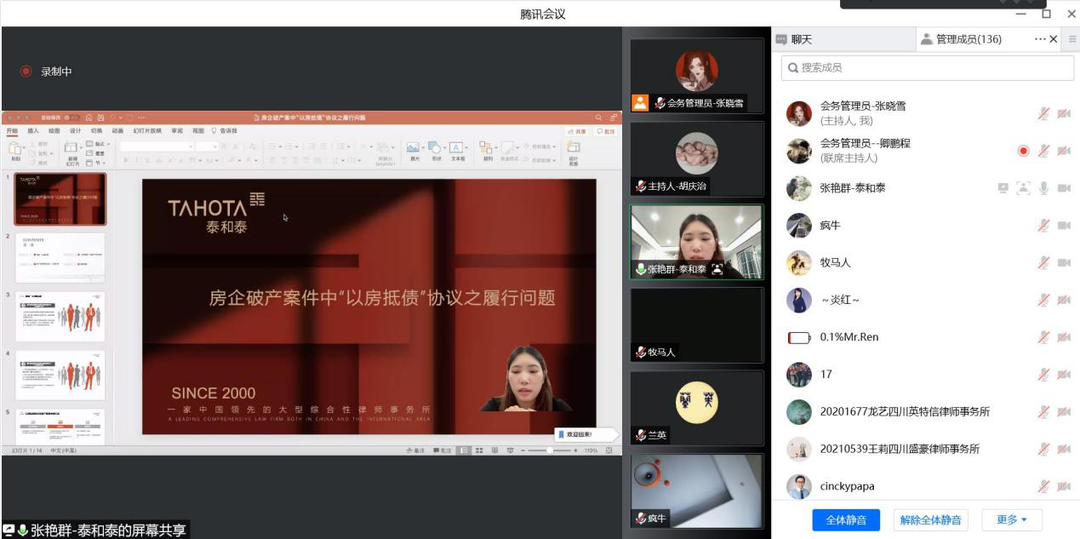Select video tile of 会务管理员-张晓雪
The height and width of the screenshot is (539, 1080).
click(696, 75)
